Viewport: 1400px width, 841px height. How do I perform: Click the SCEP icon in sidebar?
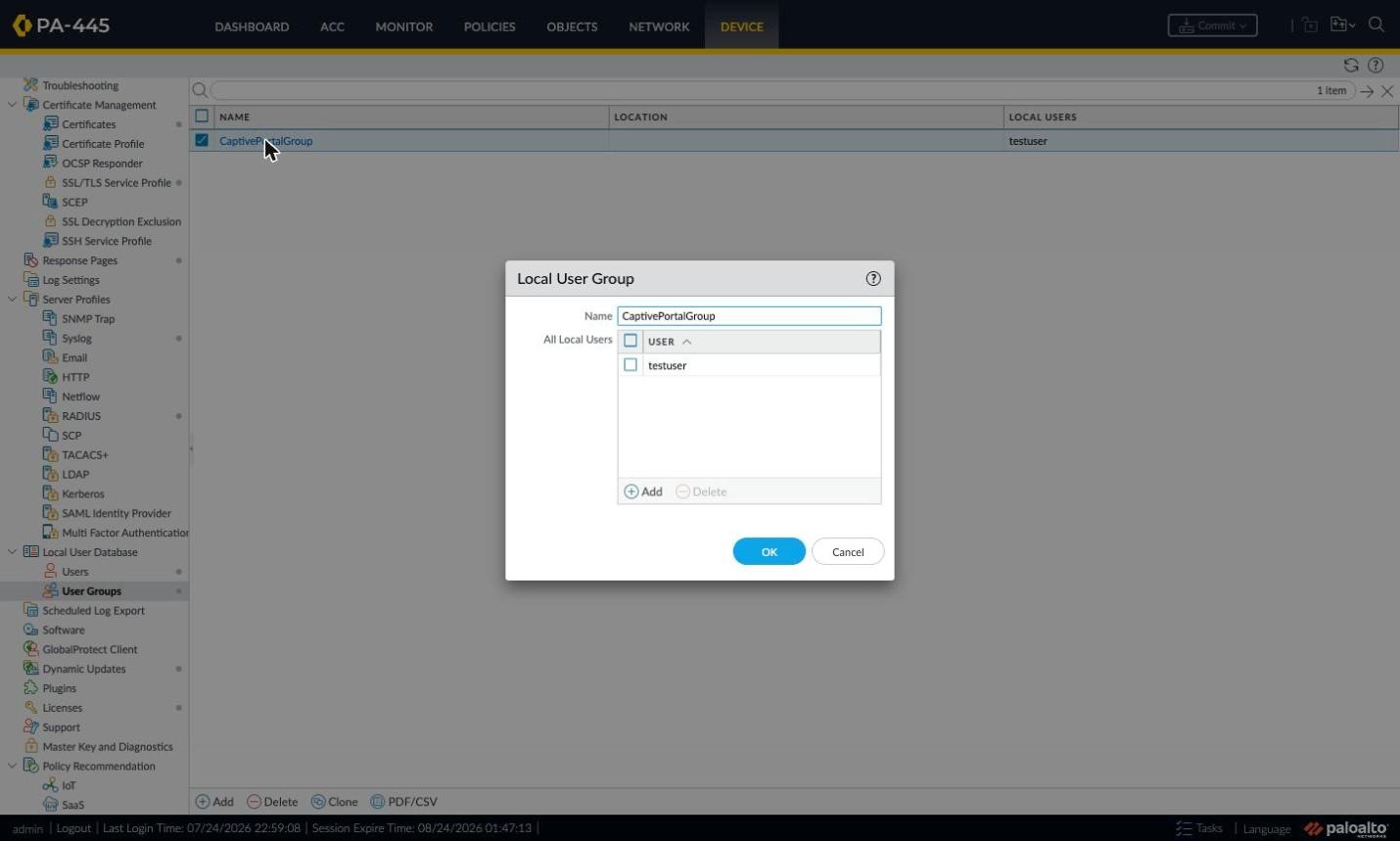pyautogui.click(x=51, y=202)
